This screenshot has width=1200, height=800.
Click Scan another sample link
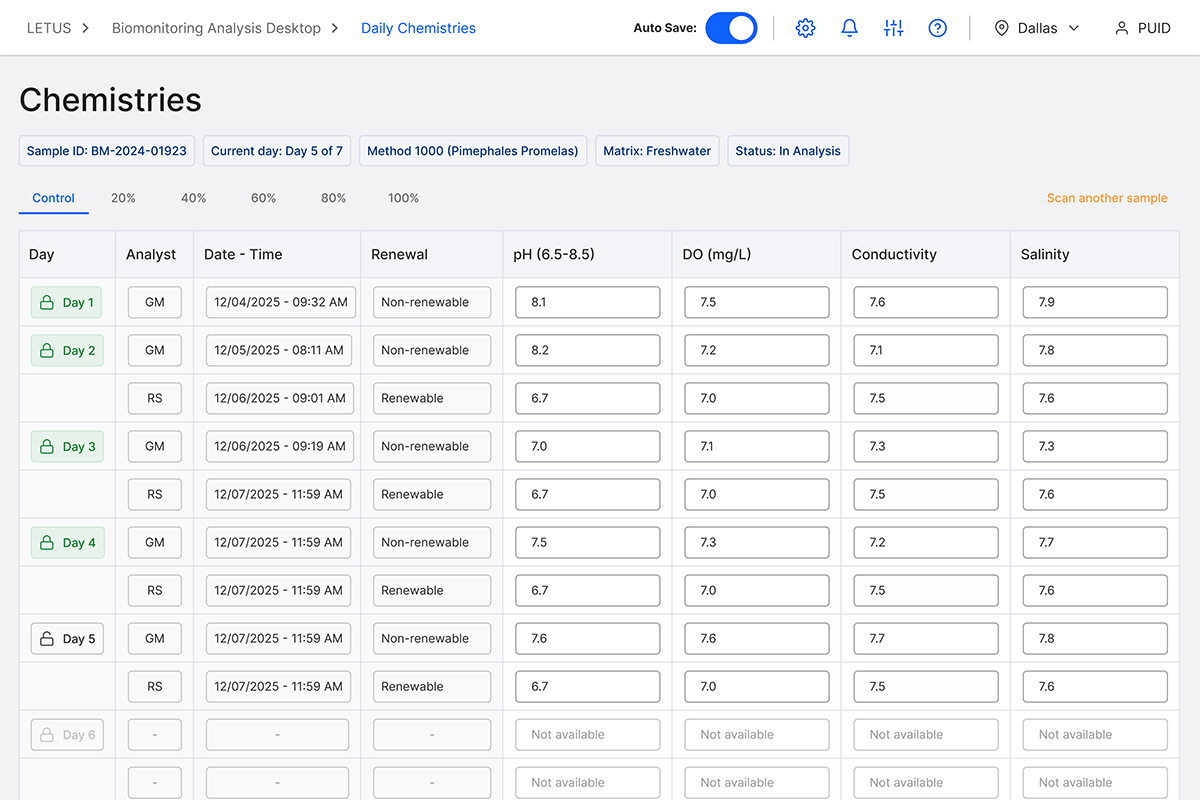1106,198
